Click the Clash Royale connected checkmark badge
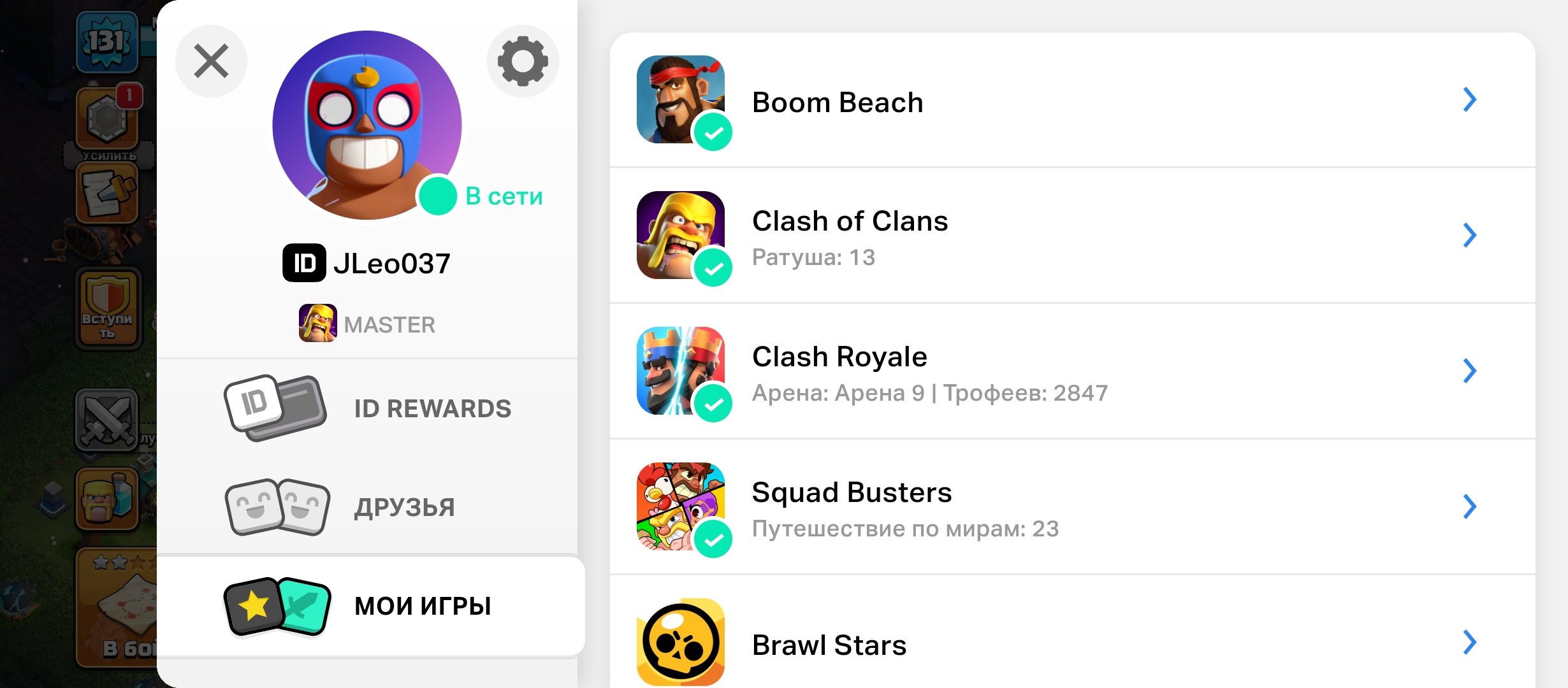 pos(713,403)
